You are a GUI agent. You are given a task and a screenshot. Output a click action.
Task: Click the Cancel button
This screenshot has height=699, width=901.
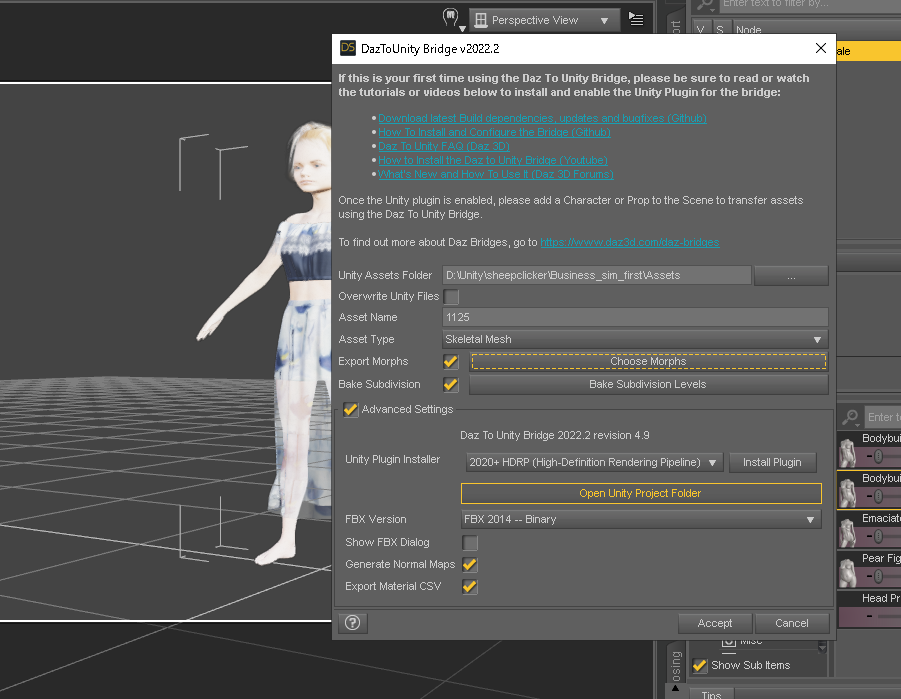(791, 623)
